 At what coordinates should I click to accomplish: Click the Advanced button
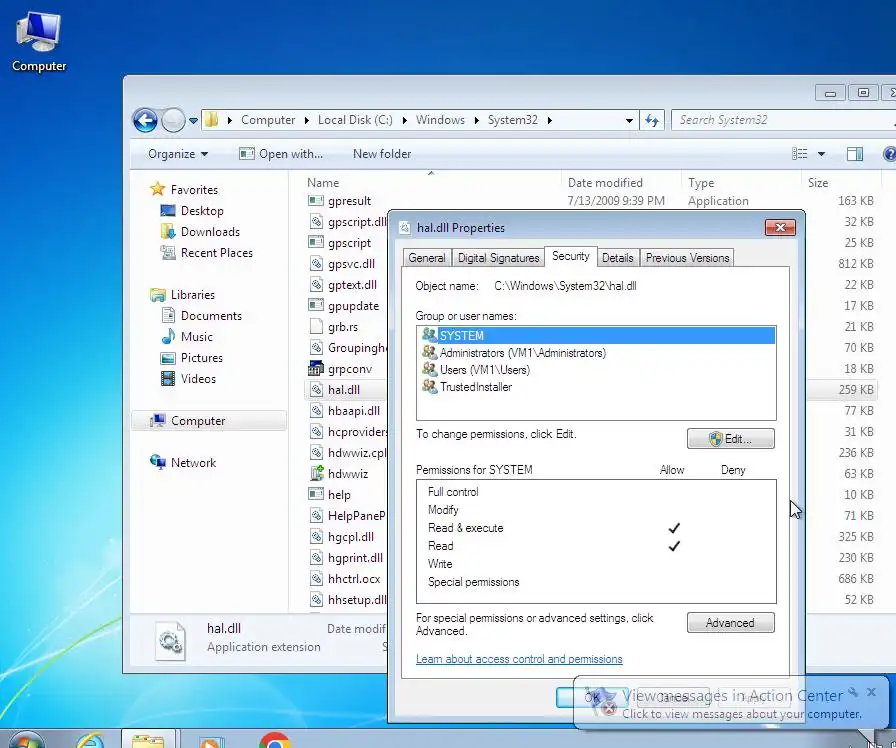point(731,623)
